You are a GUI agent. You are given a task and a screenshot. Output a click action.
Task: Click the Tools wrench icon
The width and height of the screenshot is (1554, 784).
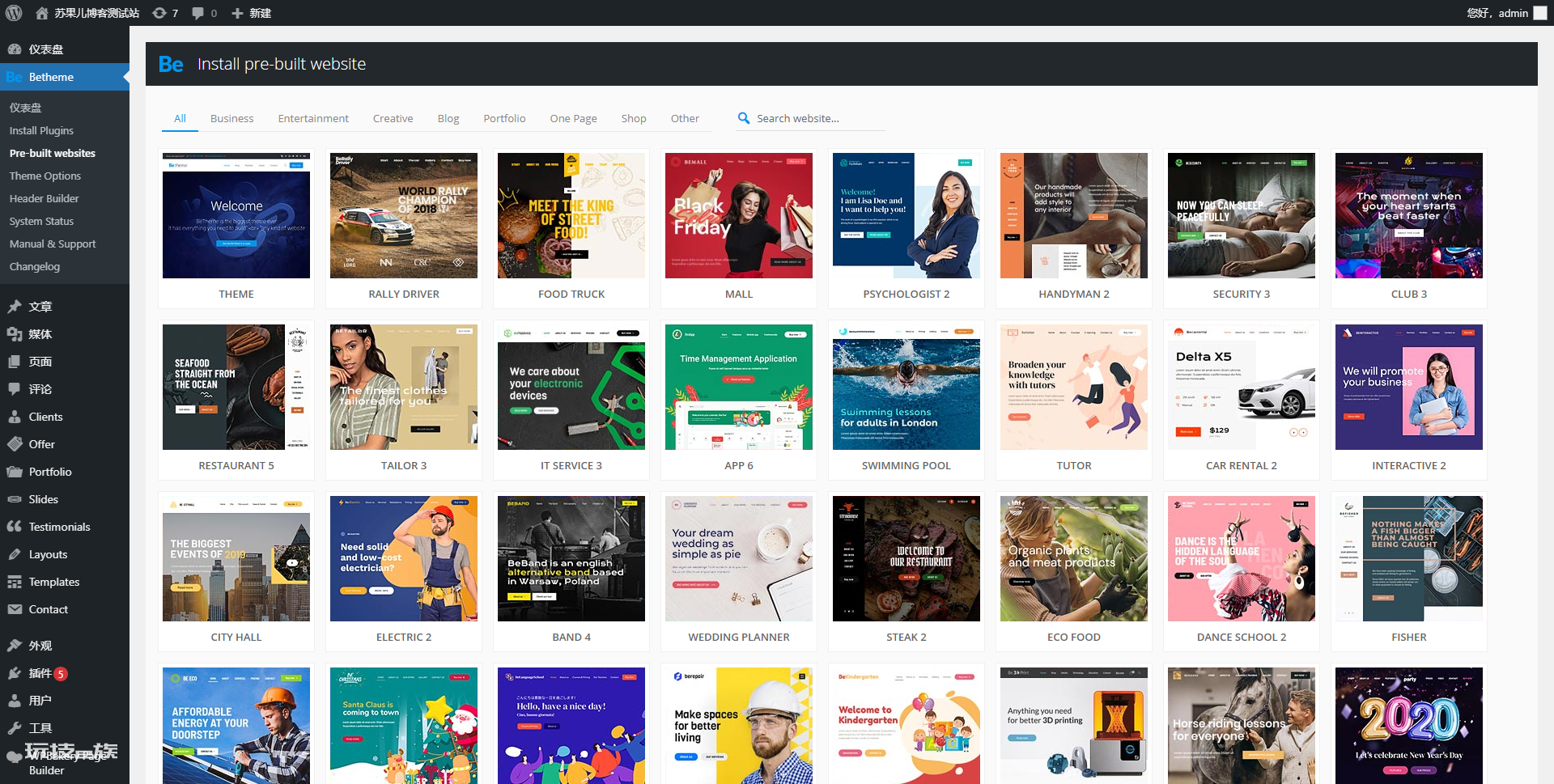point(15,728)
